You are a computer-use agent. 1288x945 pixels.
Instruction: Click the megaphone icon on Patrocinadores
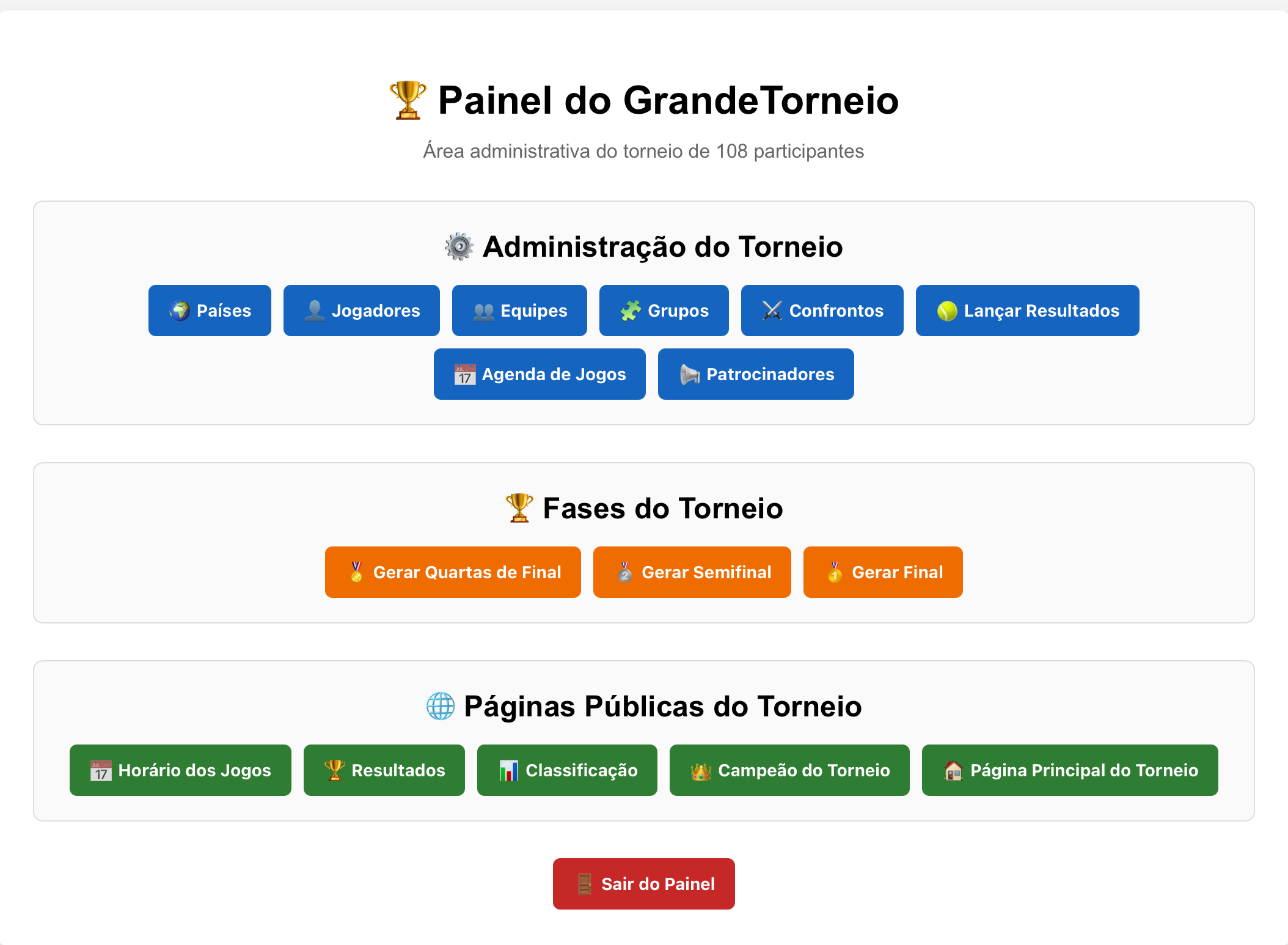[x=690, y=375]
